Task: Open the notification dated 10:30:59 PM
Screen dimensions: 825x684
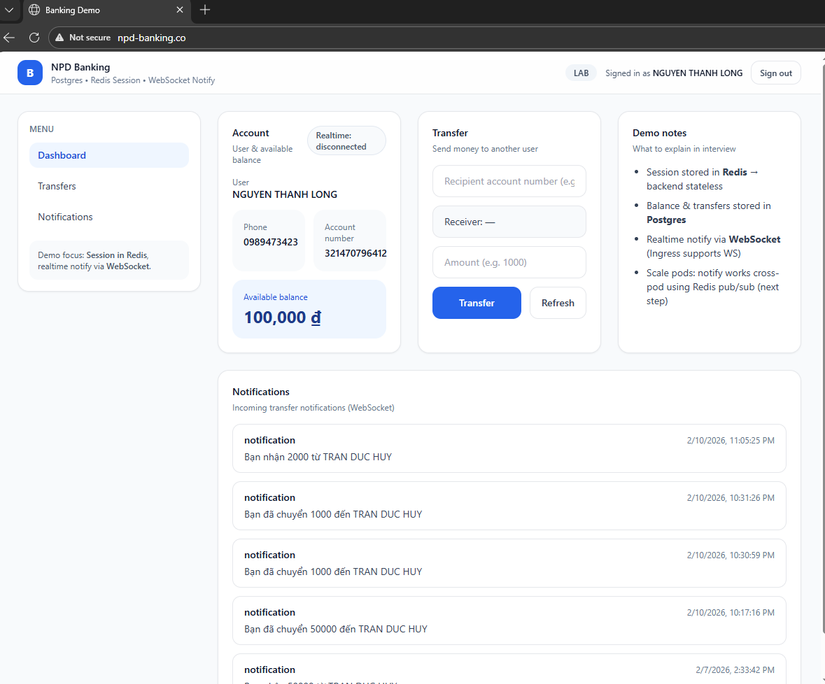Action: click(x=509, y=563)
